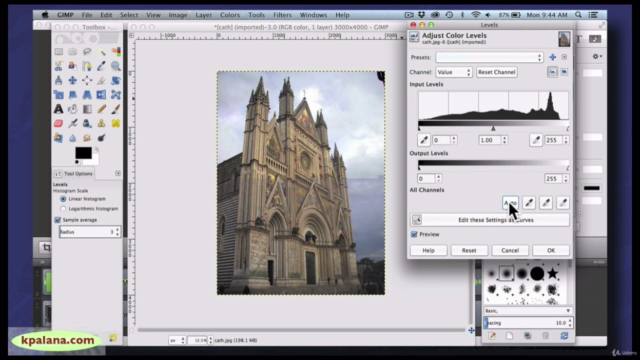Select the Move tool
Viewport: 640px width, 360px height.
(73, 80)
